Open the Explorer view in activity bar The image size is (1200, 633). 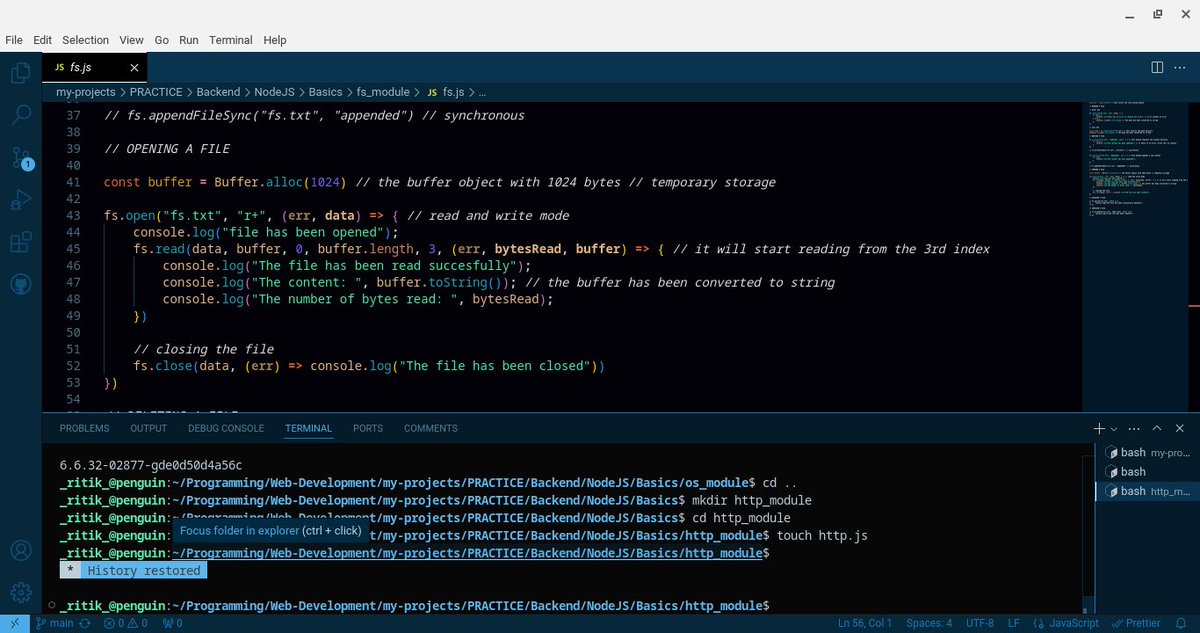coord(20,73)
